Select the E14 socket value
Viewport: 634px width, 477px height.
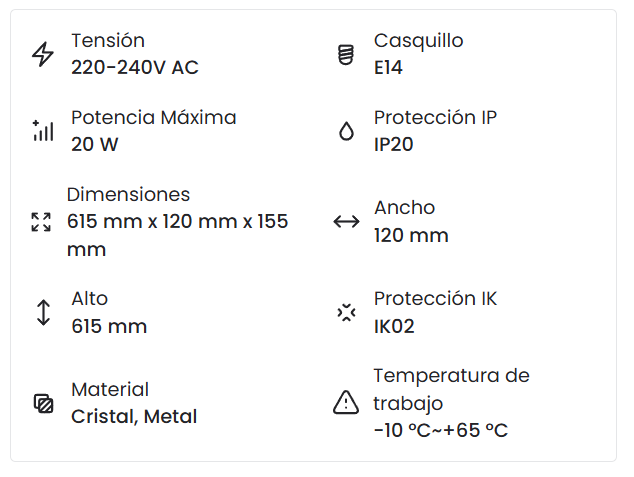[388, 68]
